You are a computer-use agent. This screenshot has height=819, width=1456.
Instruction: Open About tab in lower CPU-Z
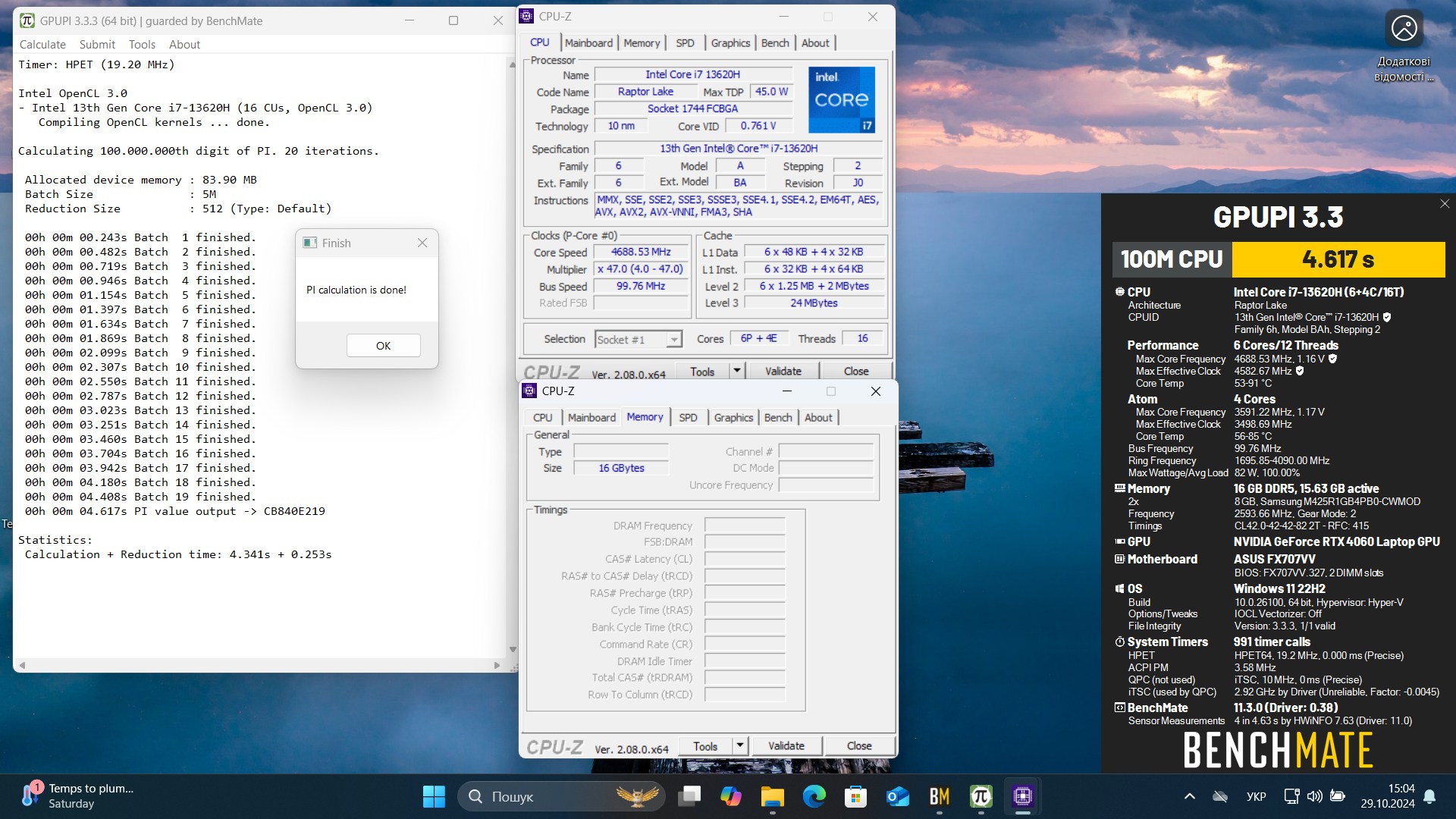point(818,418)
